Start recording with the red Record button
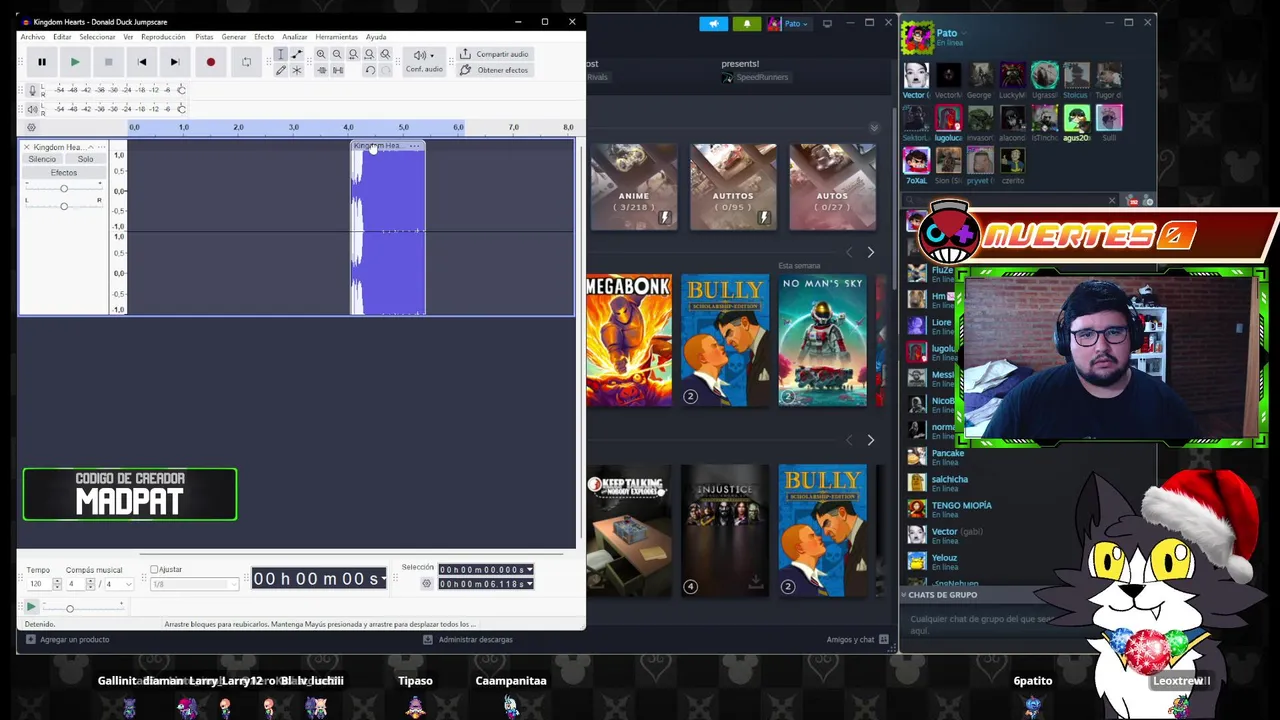The image size is (1280, 720). click(210, 62)
